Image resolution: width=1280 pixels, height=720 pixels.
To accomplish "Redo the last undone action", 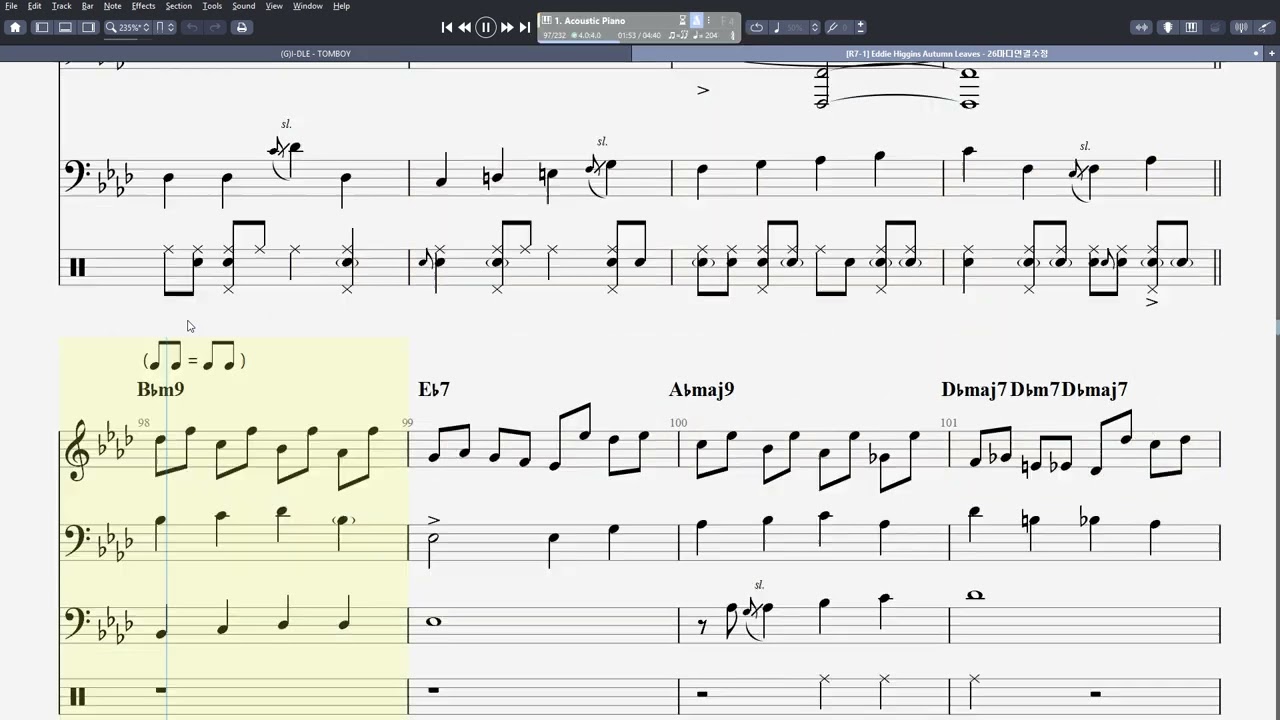I will click(215, 27).
